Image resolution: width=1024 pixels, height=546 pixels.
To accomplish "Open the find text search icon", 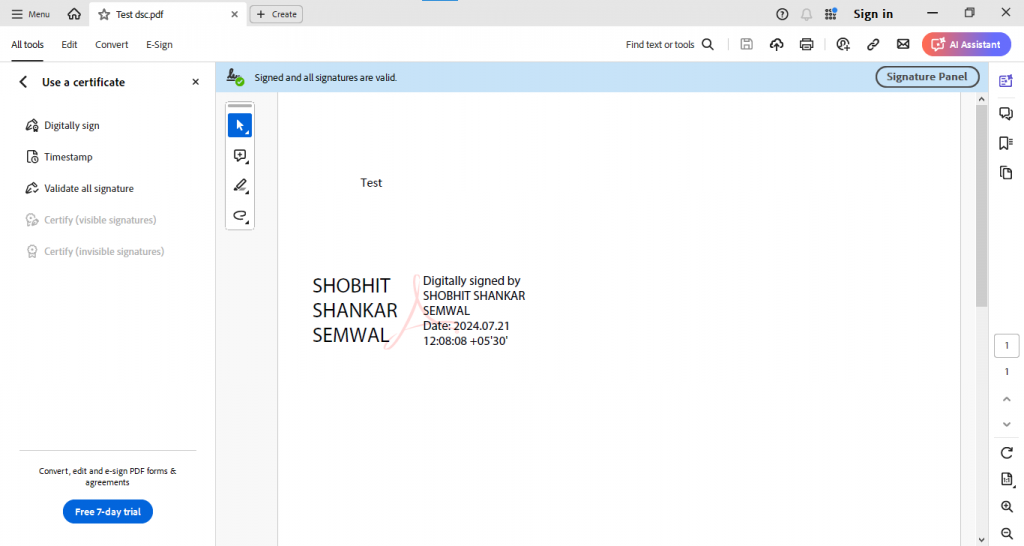I will (708, 44).
